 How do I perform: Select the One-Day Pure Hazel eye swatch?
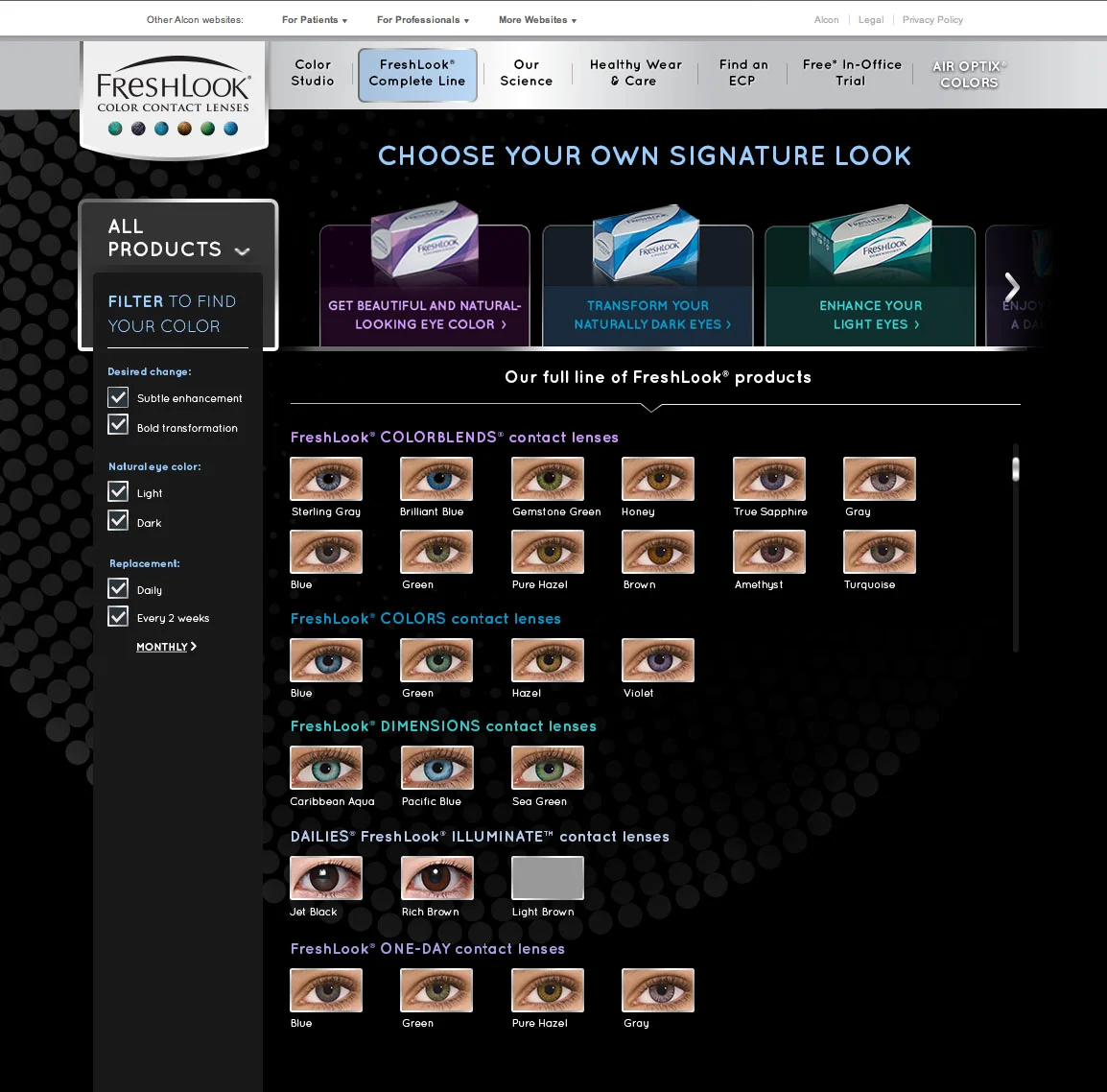pos(548,990)
